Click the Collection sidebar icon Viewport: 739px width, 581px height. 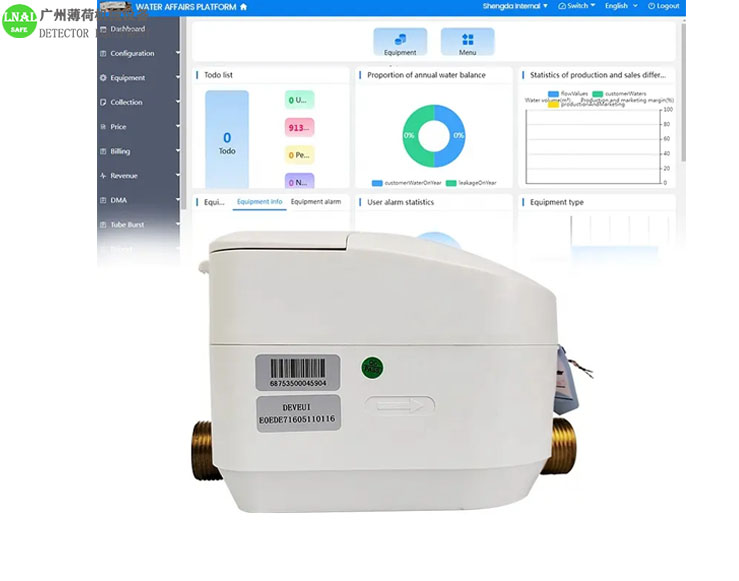point(103,102)
